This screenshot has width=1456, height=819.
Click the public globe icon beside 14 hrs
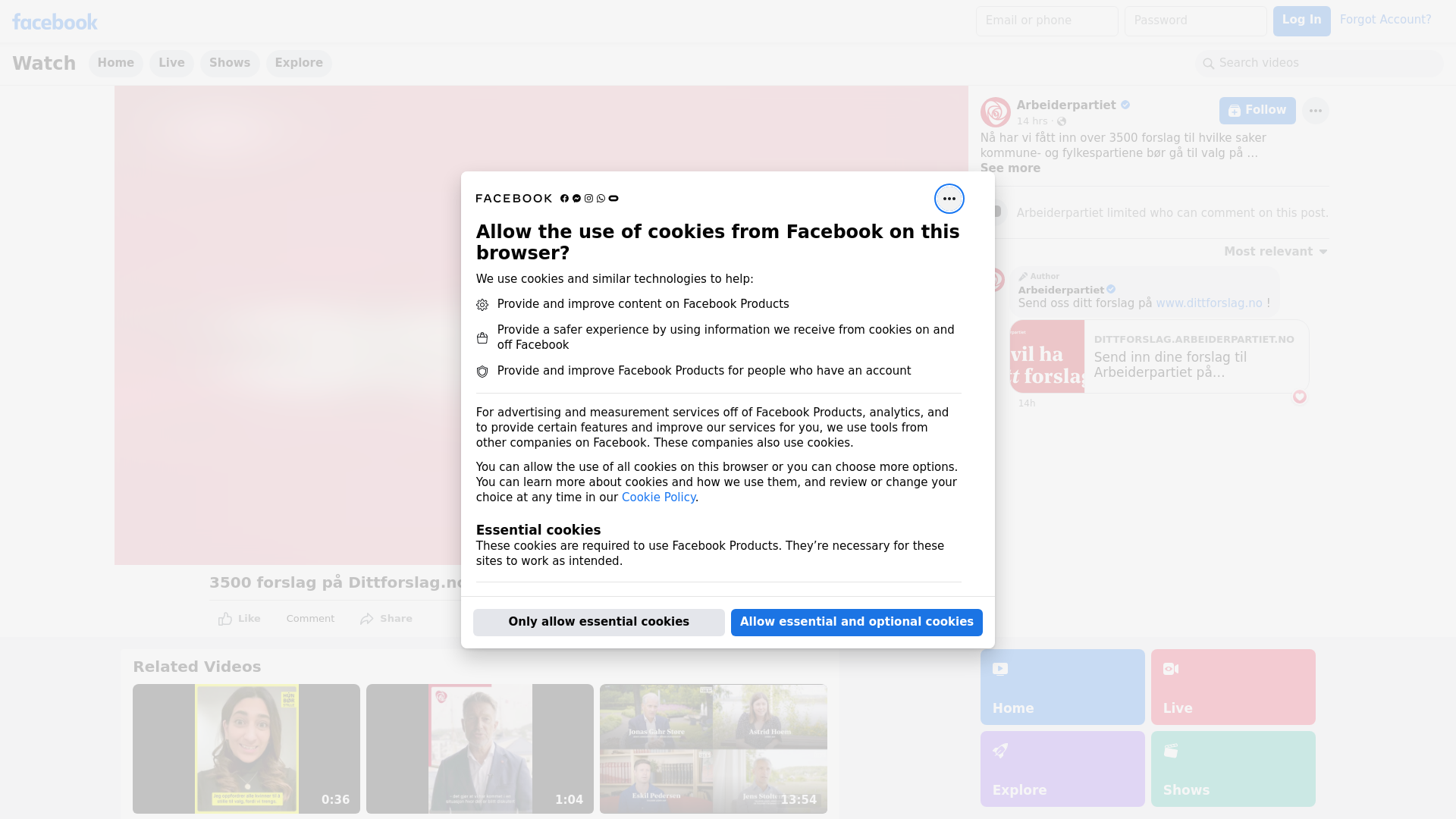[1062, 121]
